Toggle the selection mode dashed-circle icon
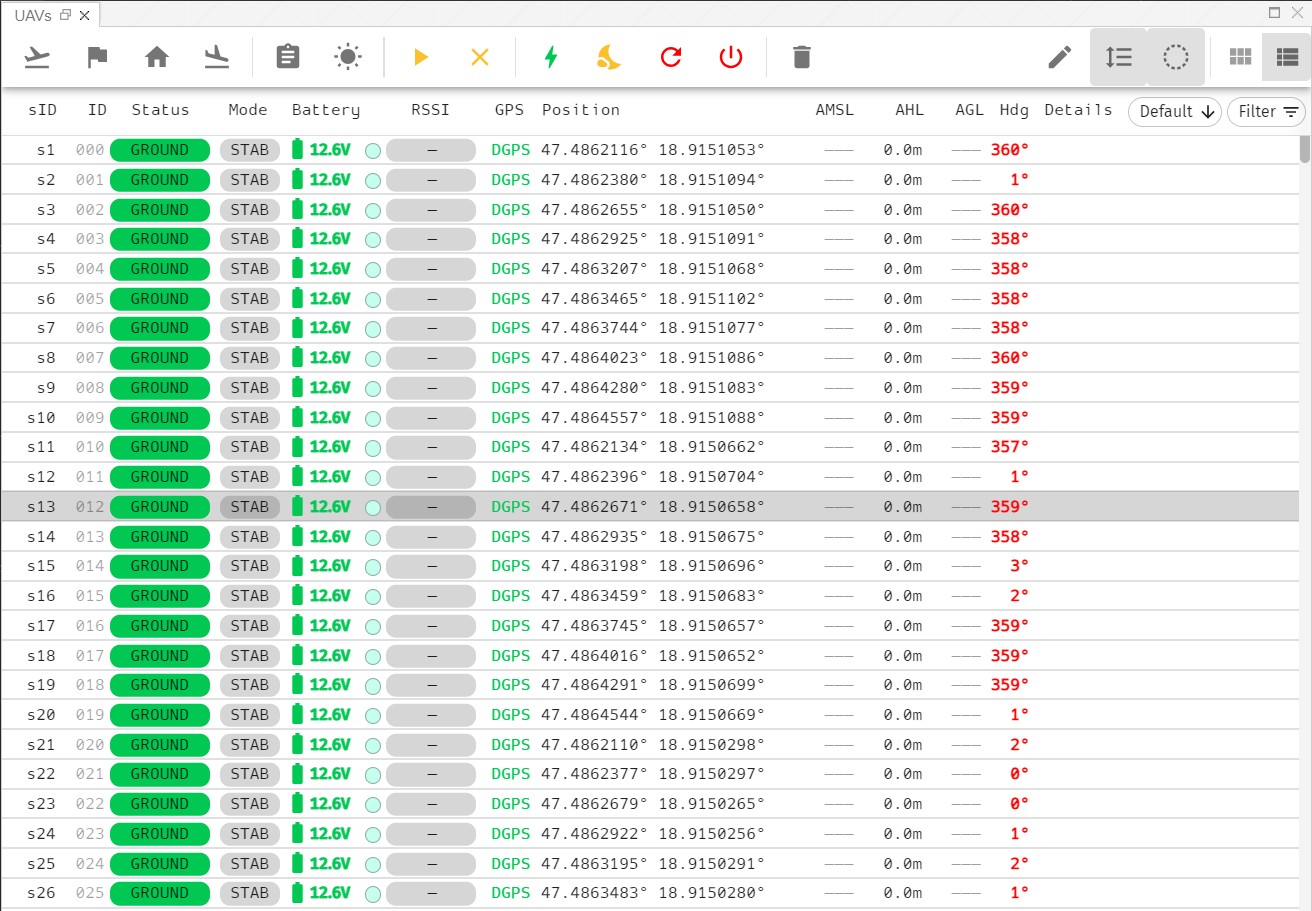The image size is (1312, 911). pyautogui.click(x=1175, y=57)
